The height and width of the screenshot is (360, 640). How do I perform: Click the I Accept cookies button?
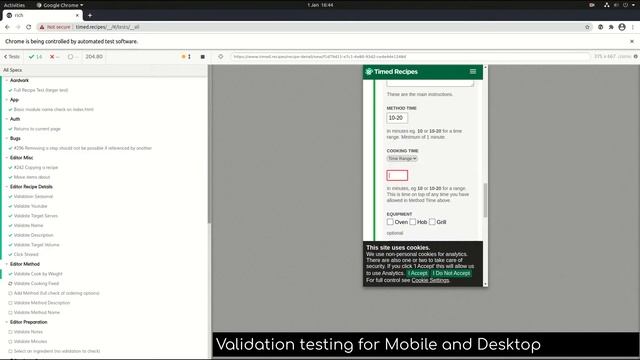click(418, 273)
